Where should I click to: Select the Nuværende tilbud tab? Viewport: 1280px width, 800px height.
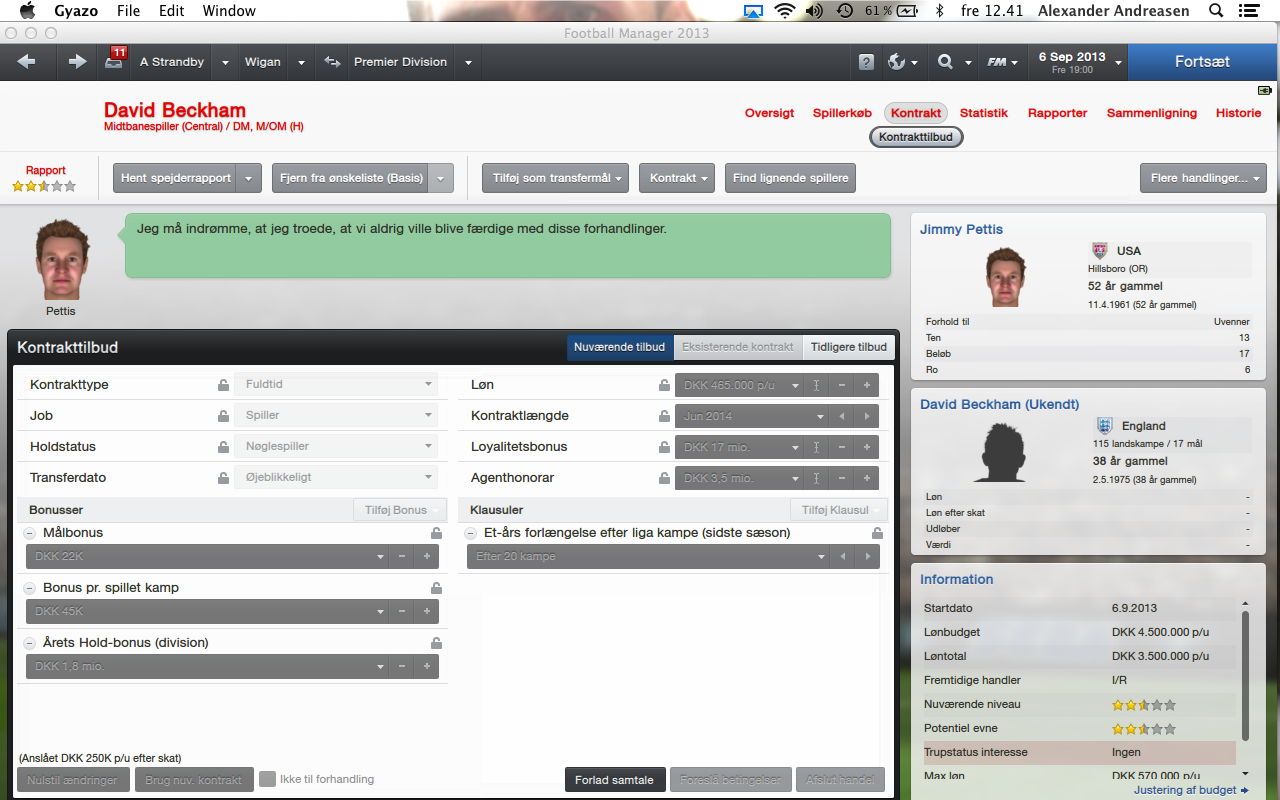(620, 347)
